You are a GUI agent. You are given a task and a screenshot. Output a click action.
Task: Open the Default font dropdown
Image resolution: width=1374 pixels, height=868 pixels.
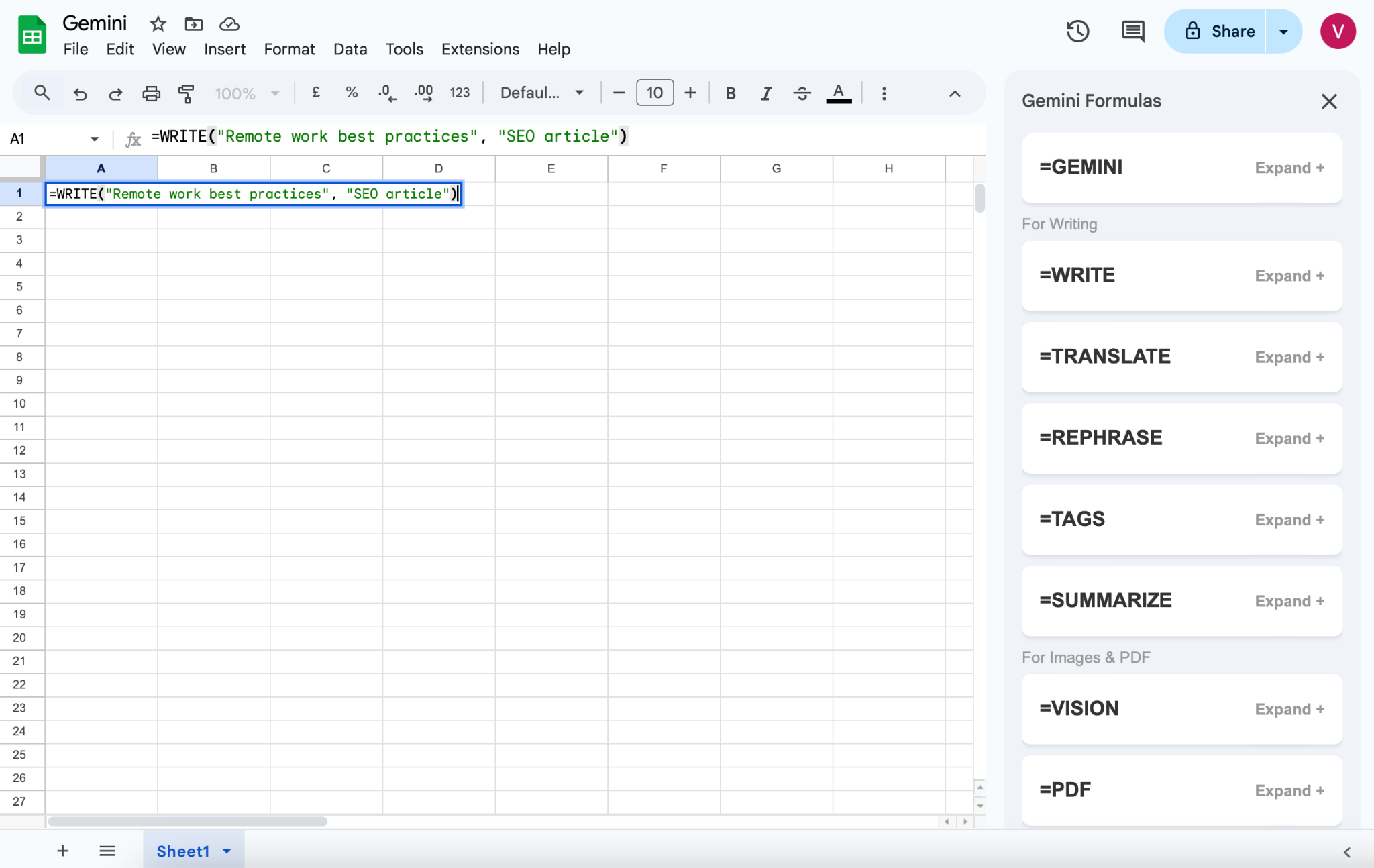pyautogui.click(x=542, y=93)
